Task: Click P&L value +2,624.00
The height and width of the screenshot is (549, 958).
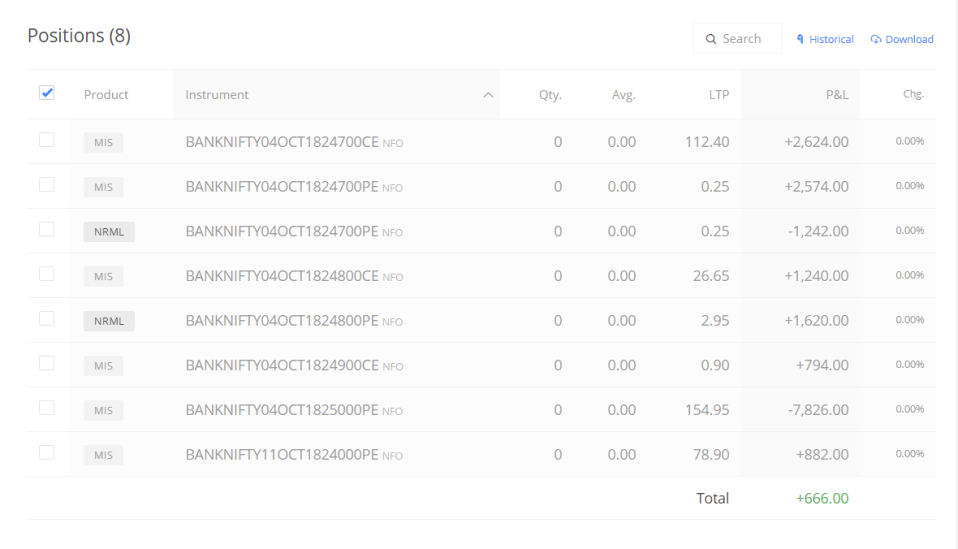Action: (816, 142)
